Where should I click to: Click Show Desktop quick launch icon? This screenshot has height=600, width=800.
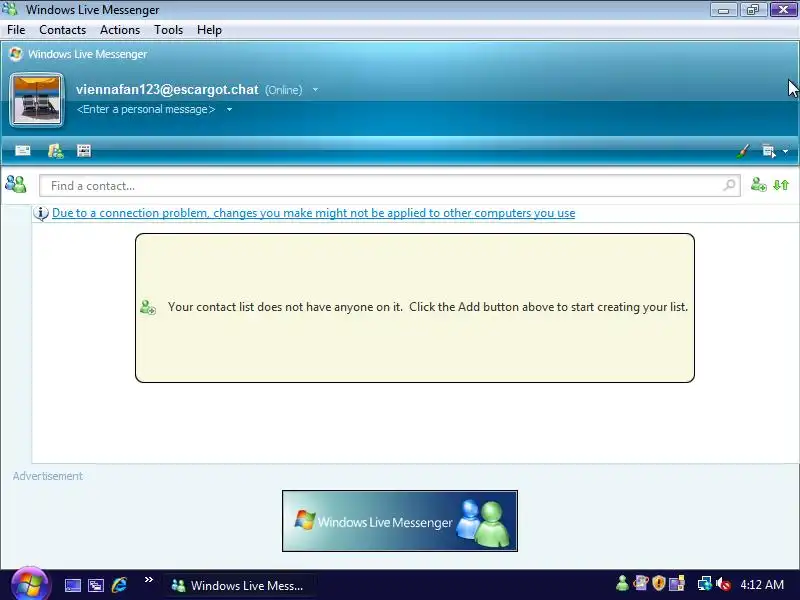(72, 585)
